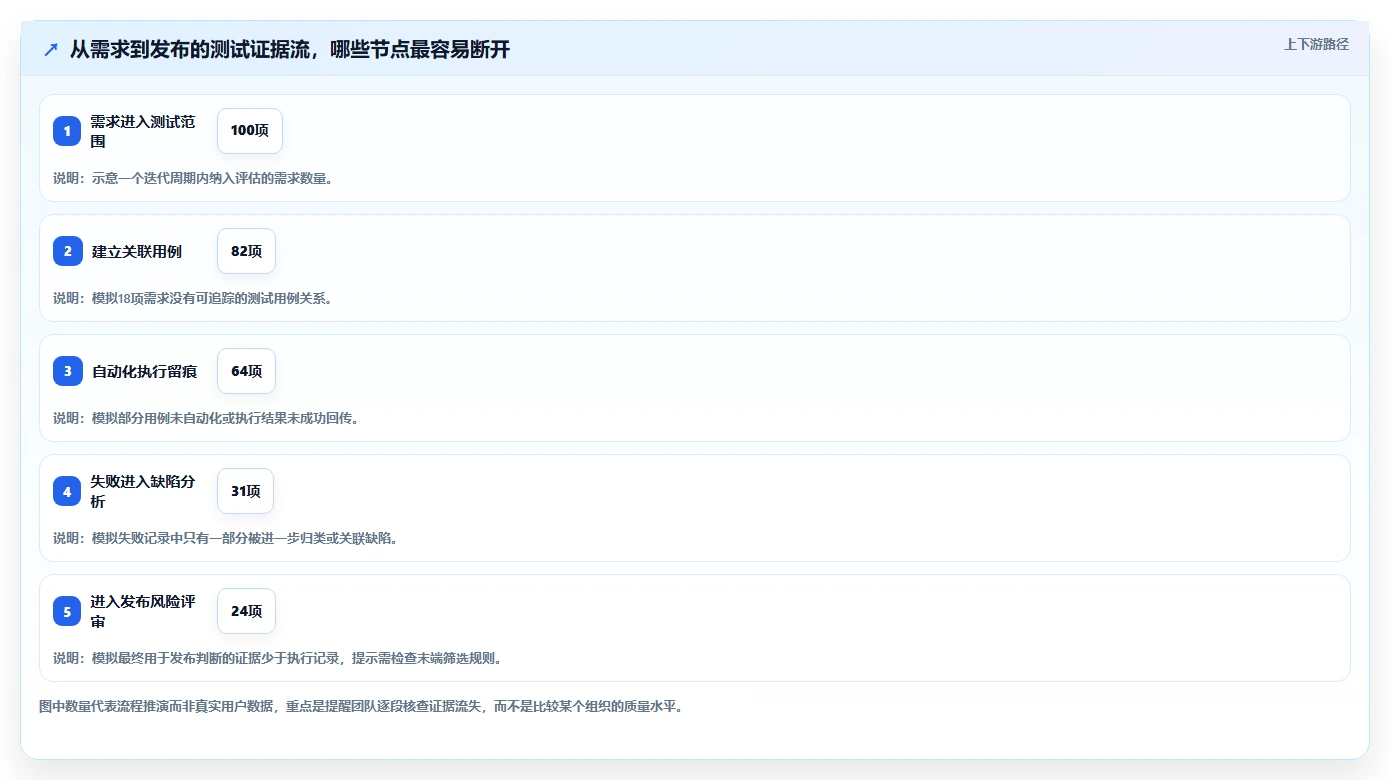This screenshot has height=780, width=1390.
Task: Click the 100项 count chip
Action: [250, 131]
